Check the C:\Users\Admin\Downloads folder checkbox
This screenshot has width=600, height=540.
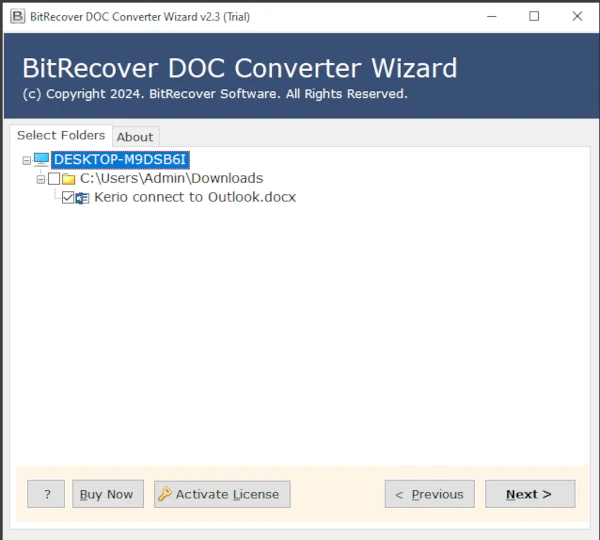tap(54, 178)
